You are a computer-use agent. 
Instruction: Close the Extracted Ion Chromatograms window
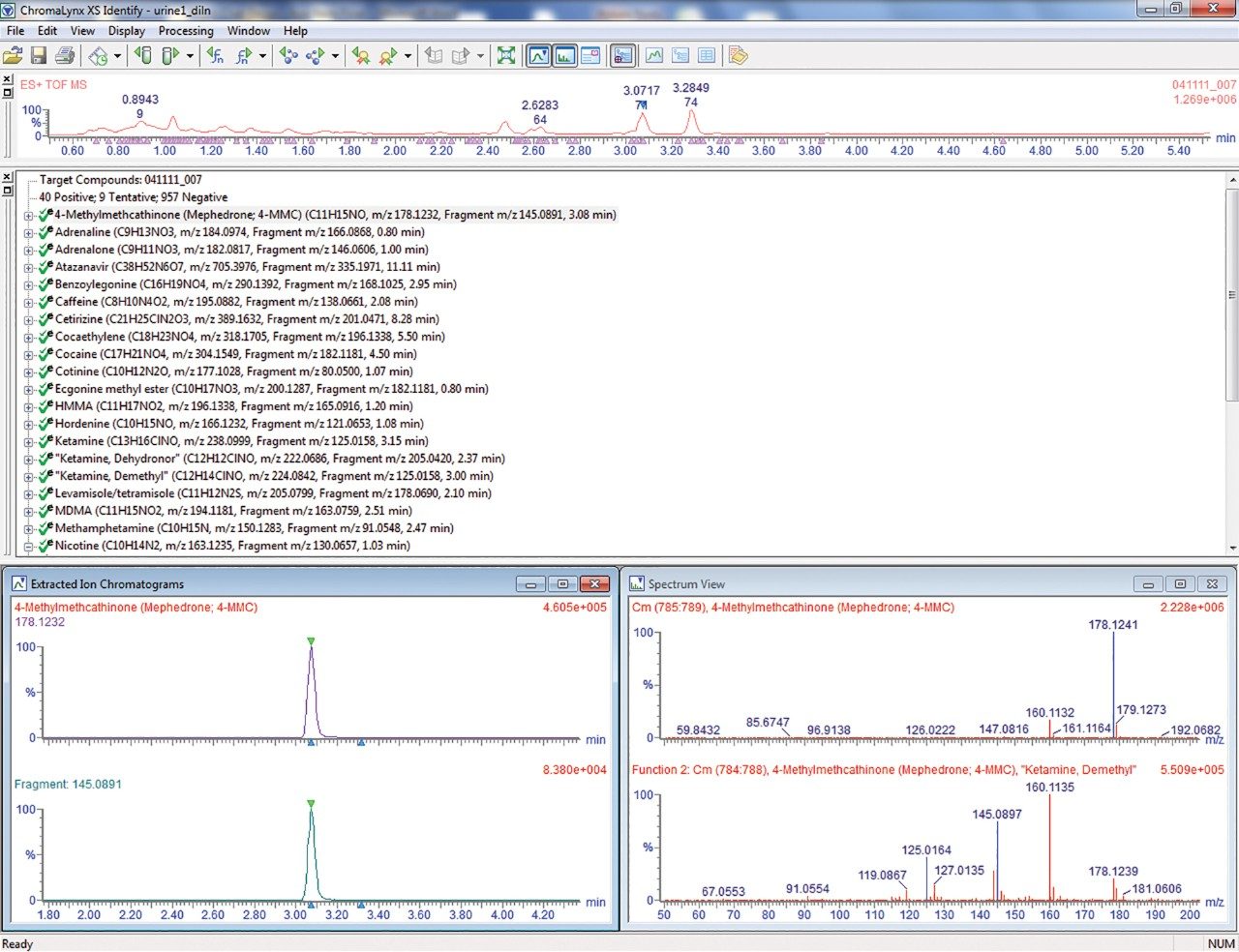pyautogui.click(x=594, y=584)
